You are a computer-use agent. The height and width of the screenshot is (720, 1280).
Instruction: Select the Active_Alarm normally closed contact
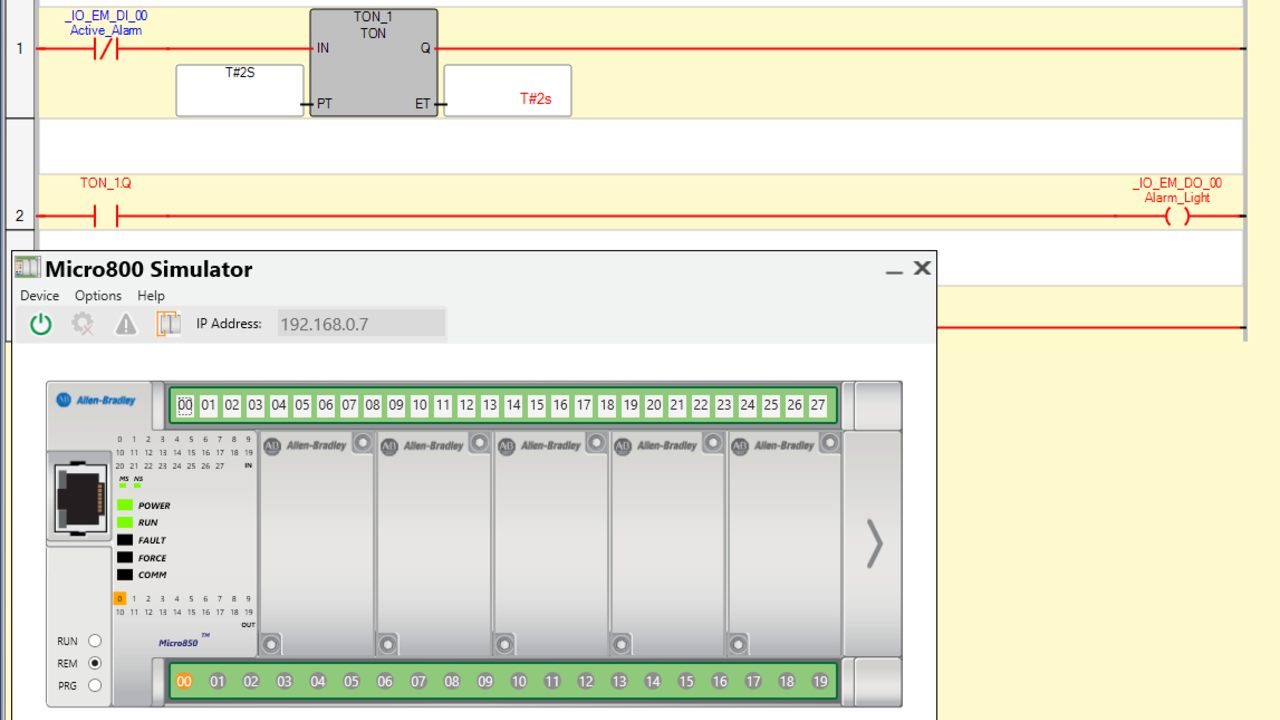pyautogui.click(x=106, y=48)
